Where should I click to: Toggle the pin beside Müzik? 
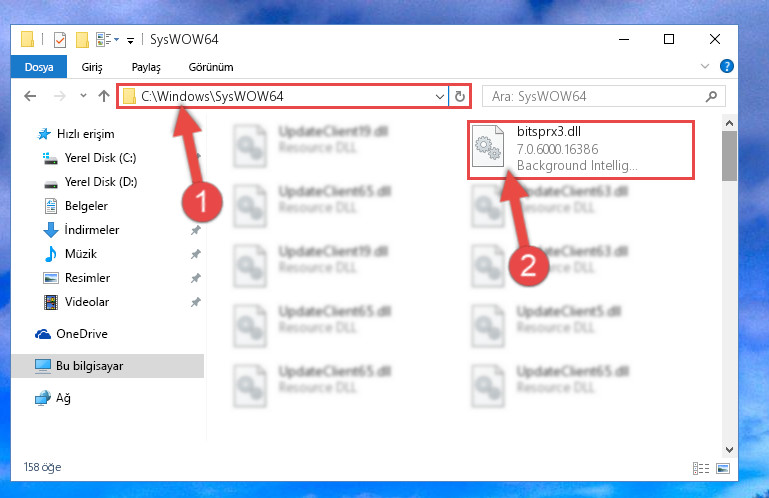pos(196,254)
